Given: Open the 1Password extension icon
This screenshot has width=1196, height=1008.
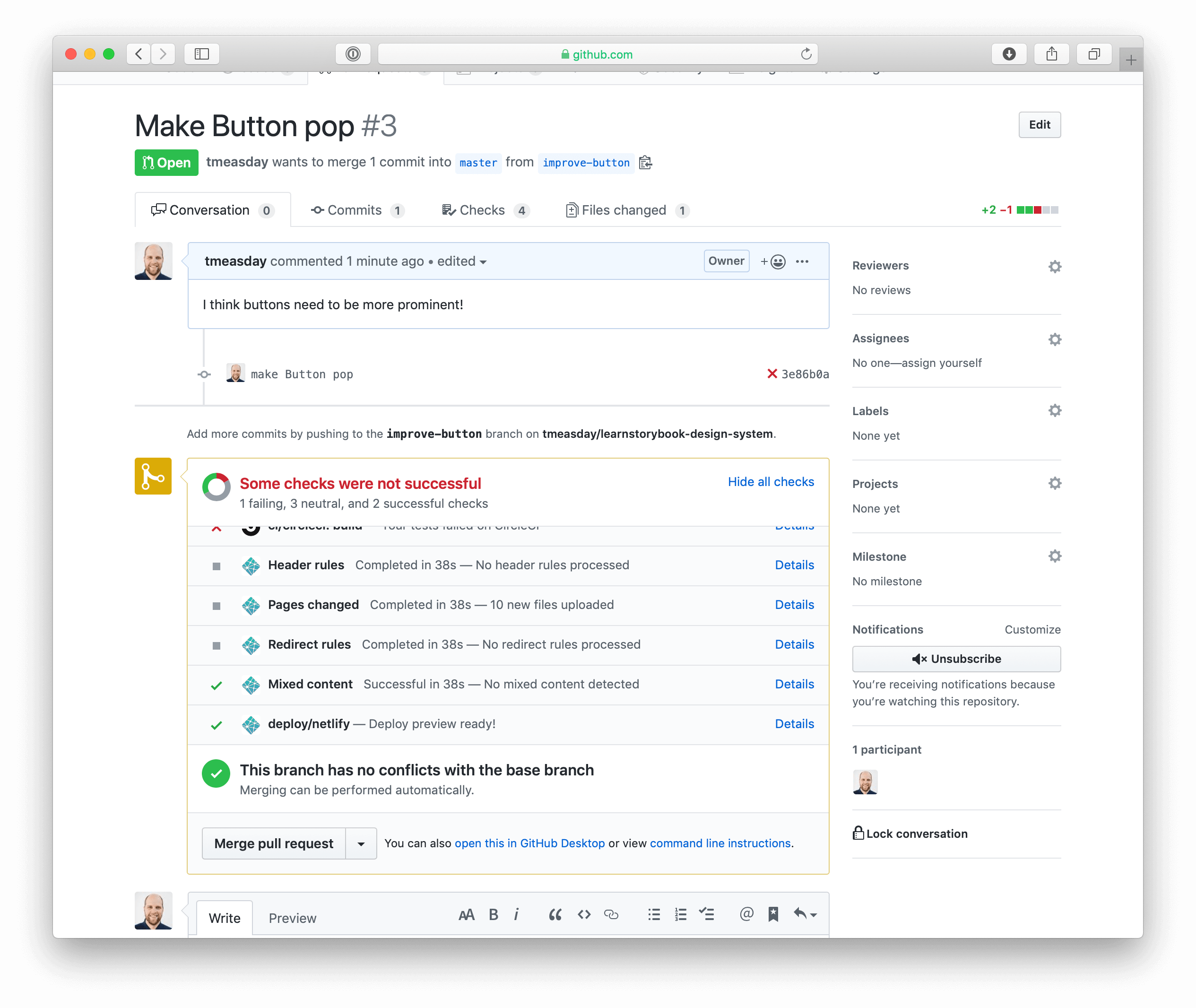Looking at the screenshot, I should click(353, 54).
